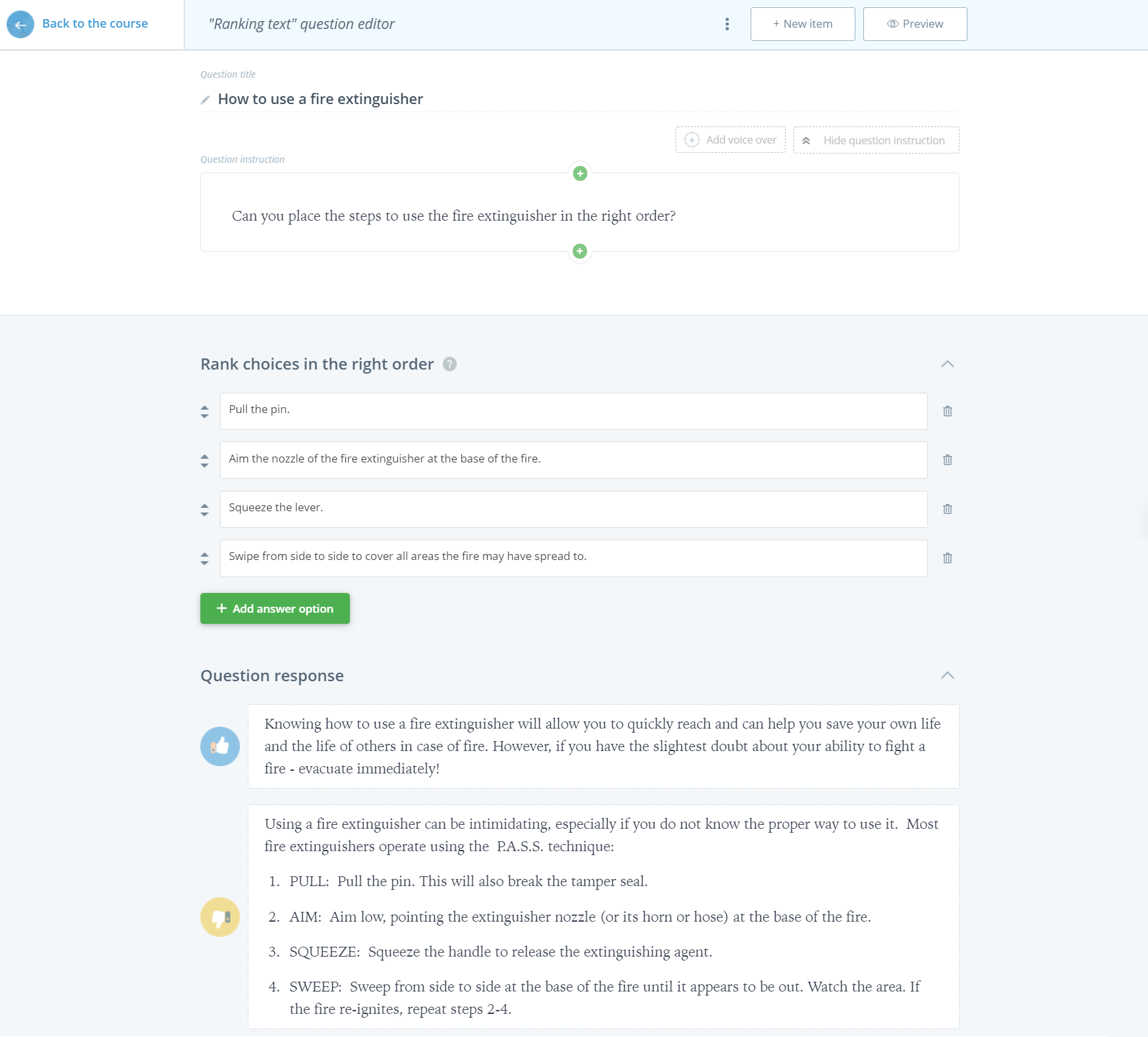Open the Preview of the question
Image resolution: width=1148 pixels, height=1037 pixels.
915,24
